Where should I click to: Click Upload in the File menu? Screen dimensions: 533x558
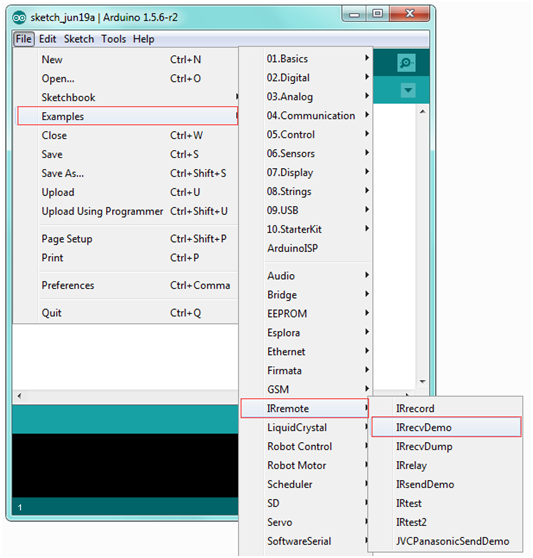(x=127, y=192)
